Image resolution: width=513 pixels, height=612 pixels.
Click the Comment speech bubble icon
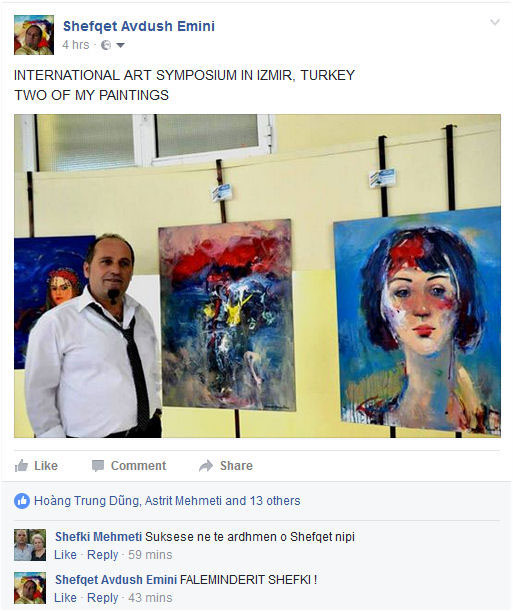click(98, 466)
